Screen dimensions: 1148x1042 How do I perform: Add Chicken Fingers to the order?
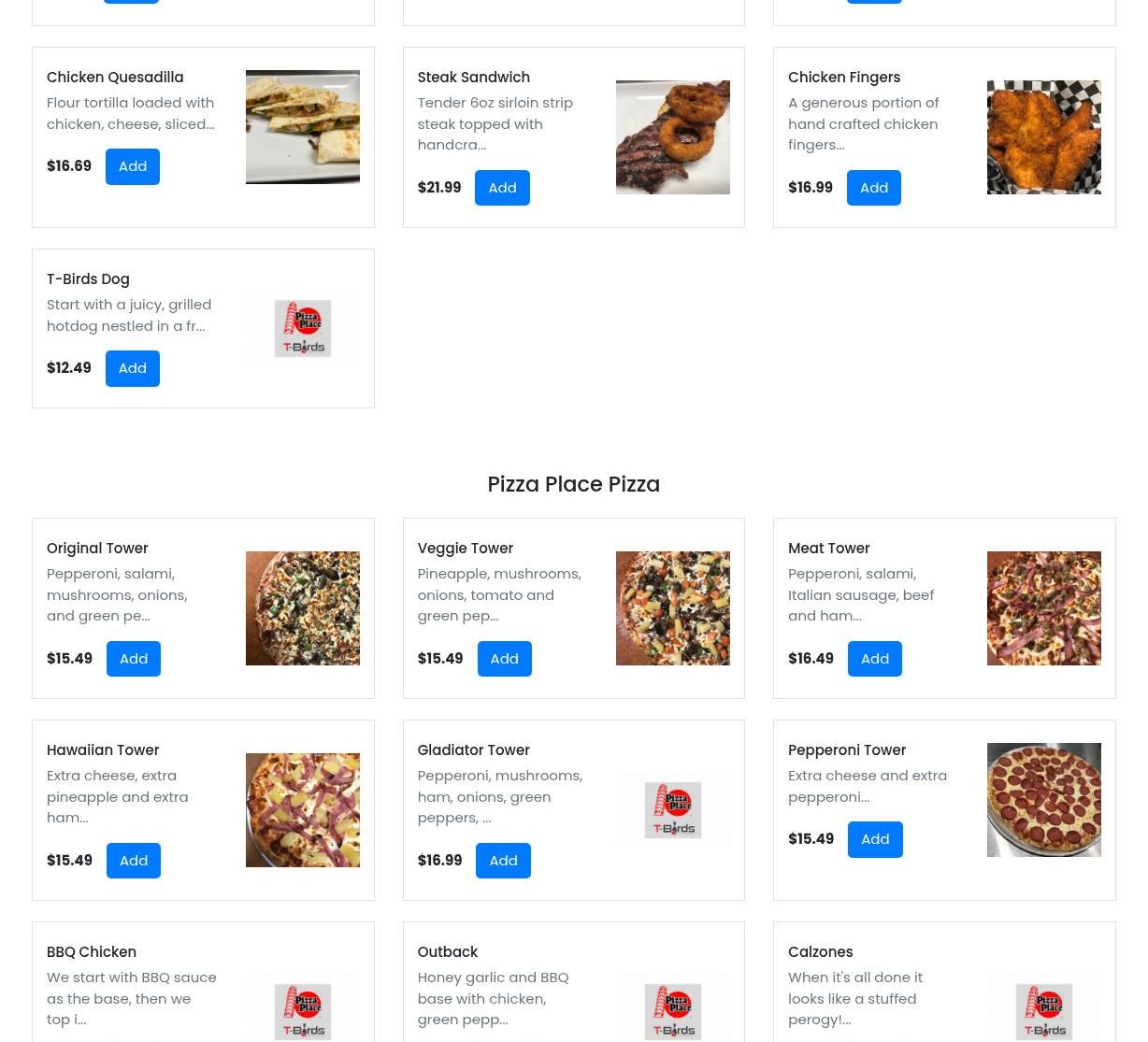click(x=874, y=188)
